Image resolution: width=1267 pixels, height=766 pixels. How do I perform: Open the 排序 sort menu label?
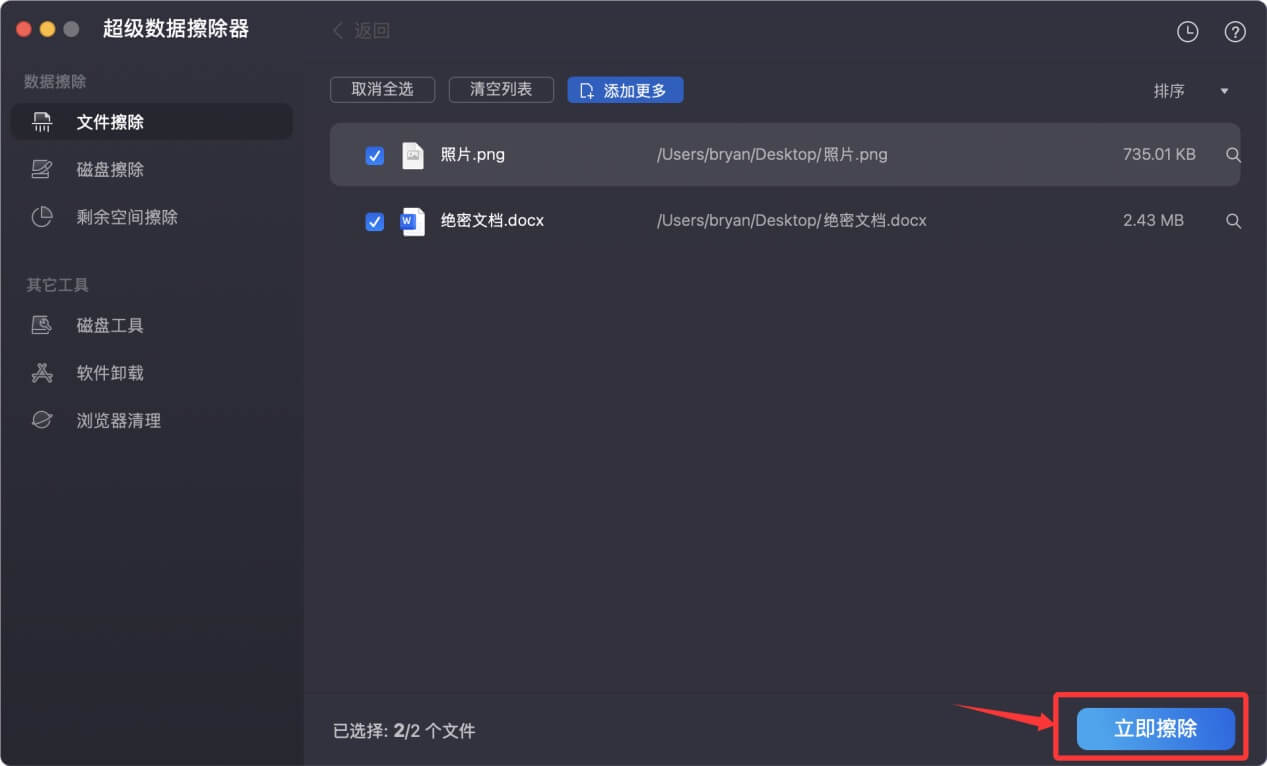click(x=1169, y=91)
